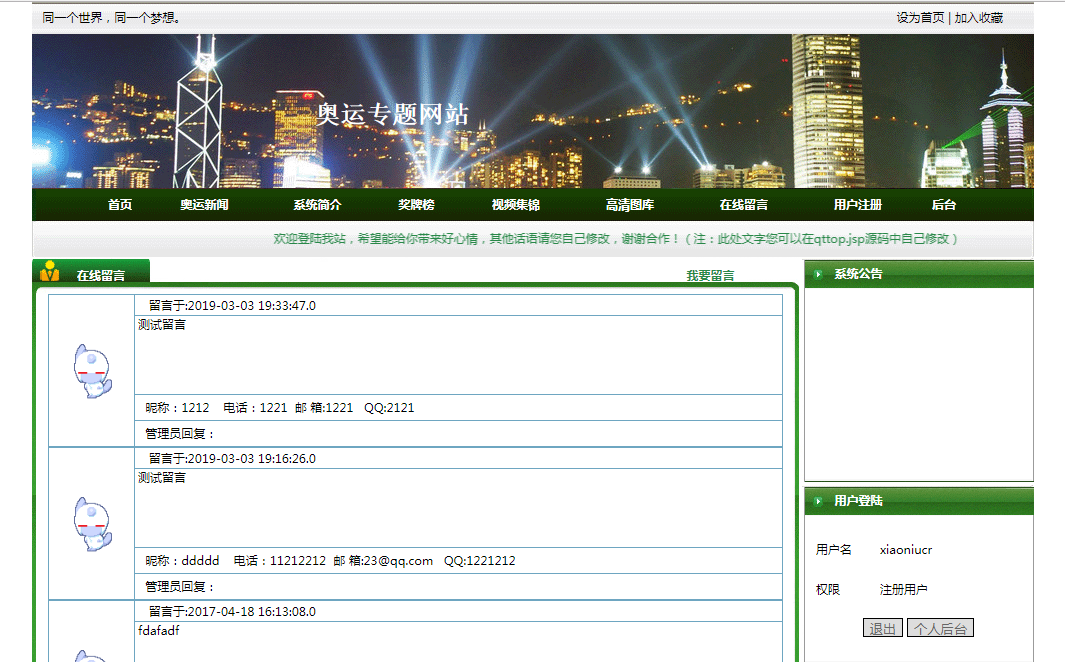This screenshot has width=1065, height=662.
Task: Select 奖牌榜 in the navigation bar
Action: coord(416,205)
